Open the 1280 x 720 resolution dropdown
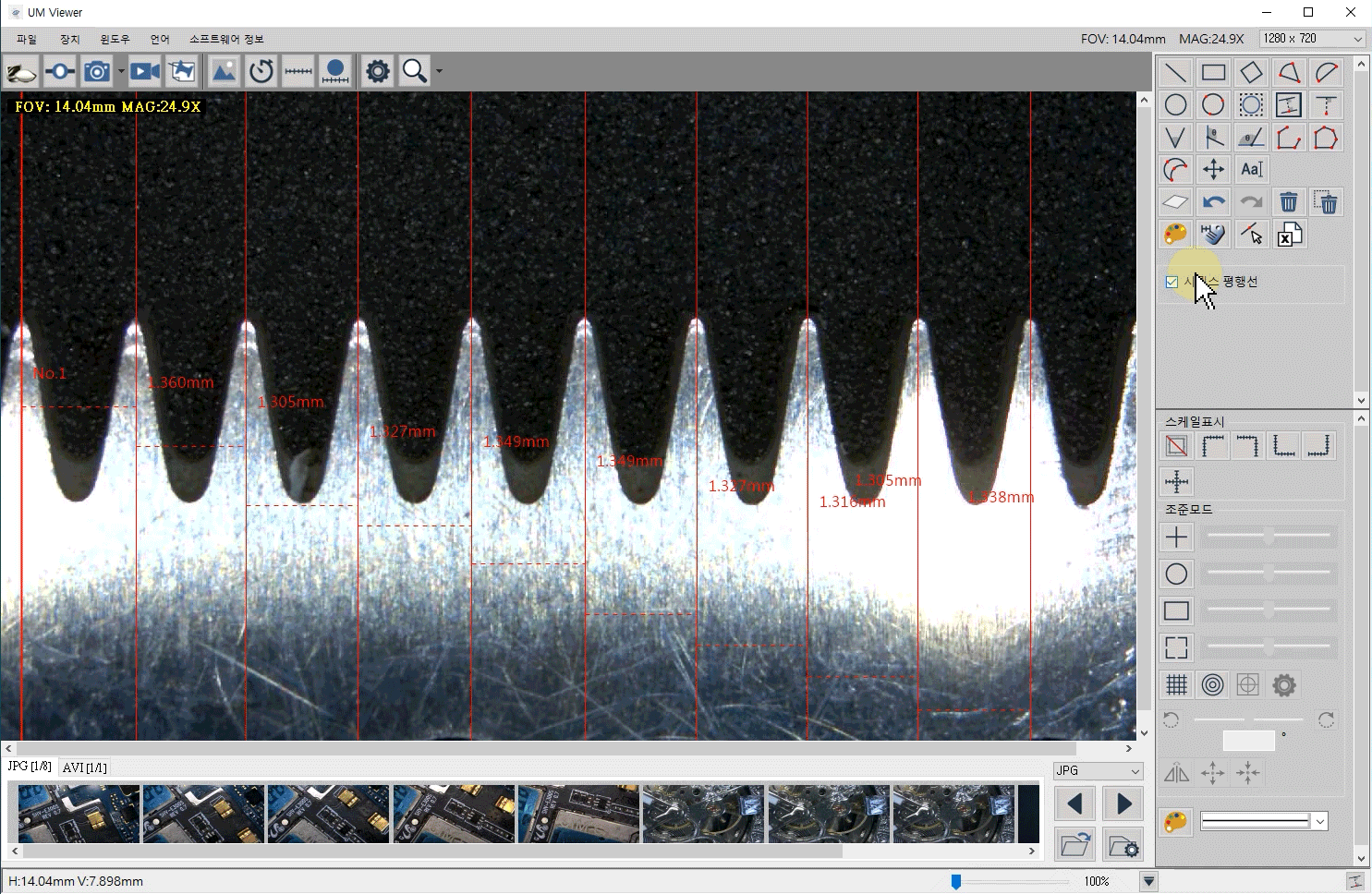This screenshot has width=1372, height=894. 1312,39
